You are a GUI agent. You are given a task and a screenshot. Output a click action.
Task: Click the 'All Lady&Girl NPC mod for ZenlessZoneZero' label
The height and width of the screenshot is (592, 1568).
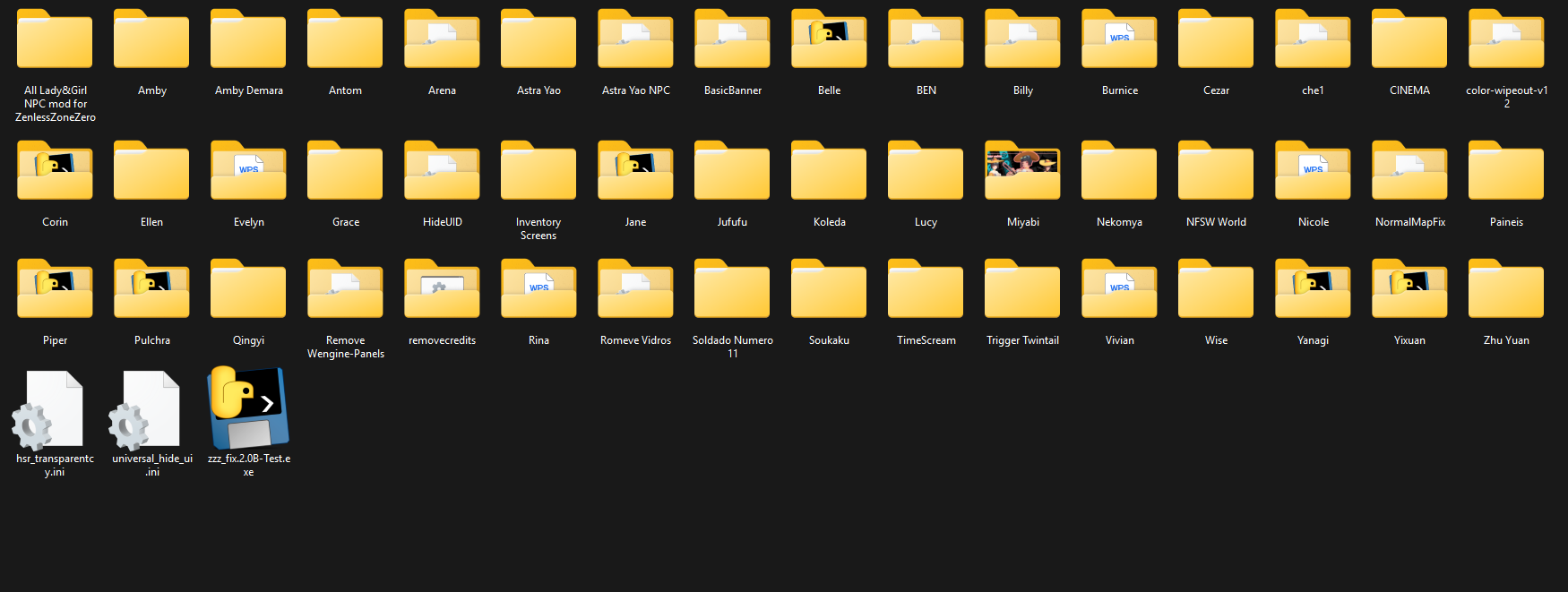(x=56, y=104)
